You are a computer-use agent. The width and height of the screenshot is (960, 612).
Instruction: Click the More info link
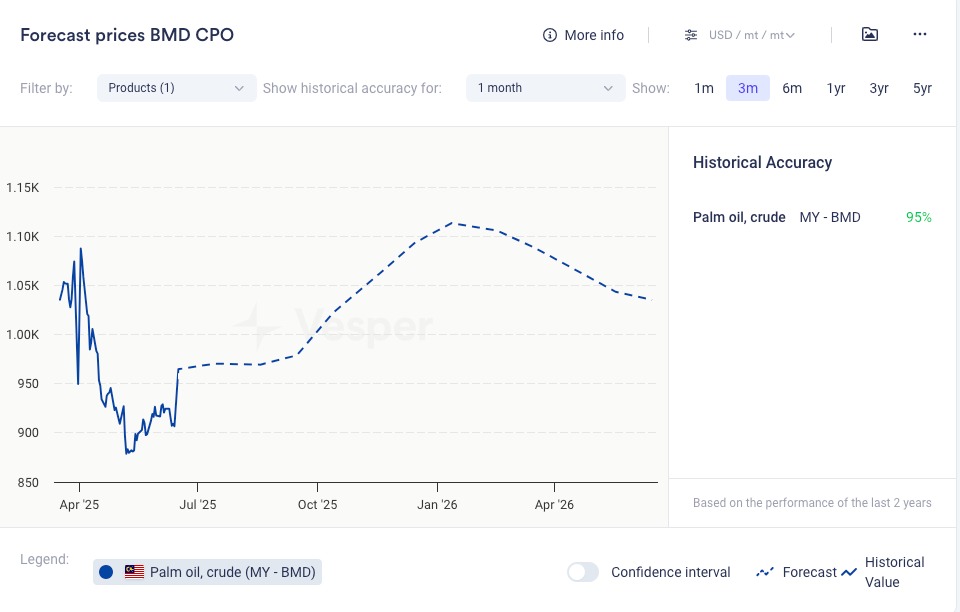click(x=593, y=35)
